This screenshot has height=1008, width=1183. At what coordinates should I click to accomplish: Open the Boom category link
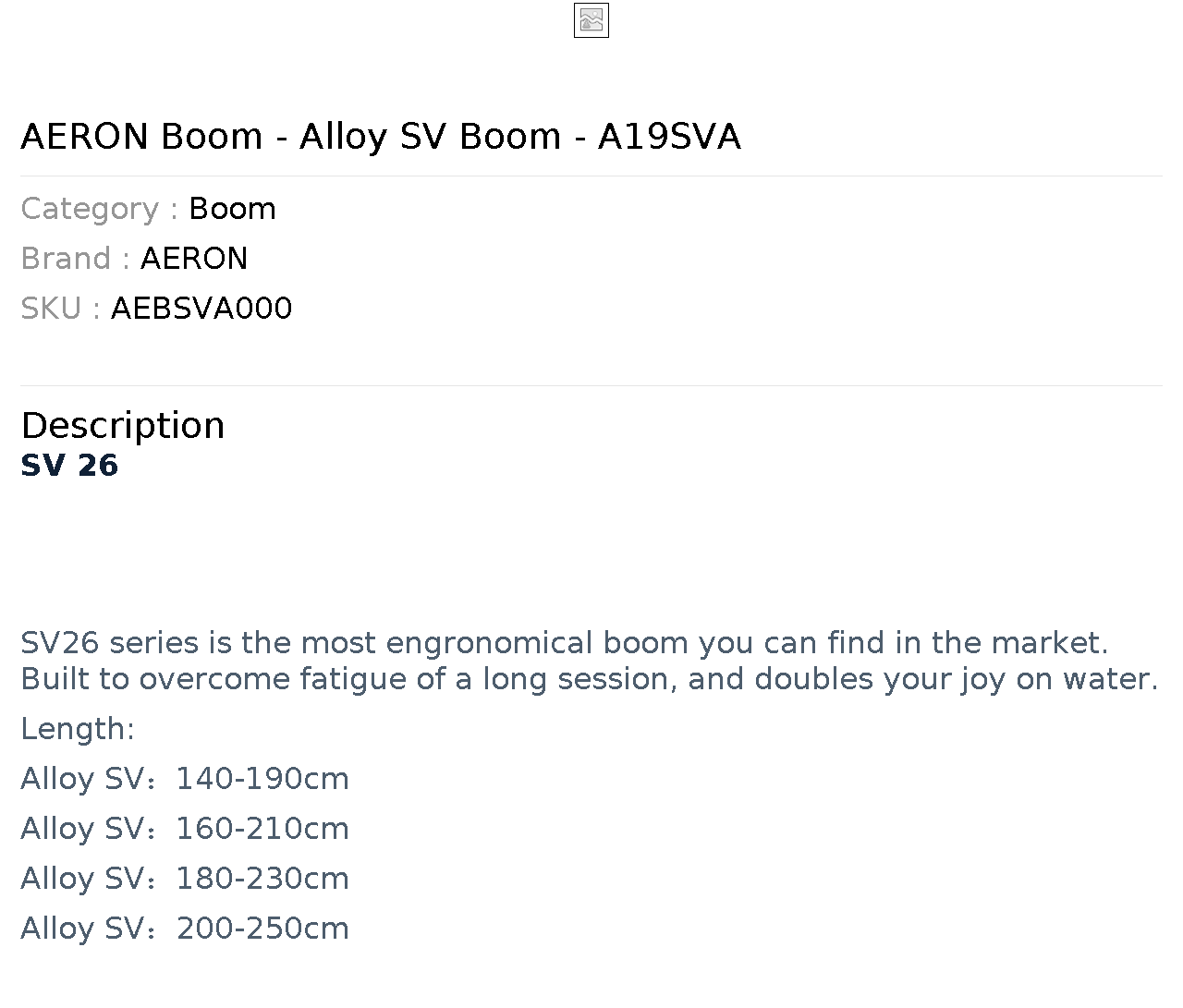pos(232,209)
